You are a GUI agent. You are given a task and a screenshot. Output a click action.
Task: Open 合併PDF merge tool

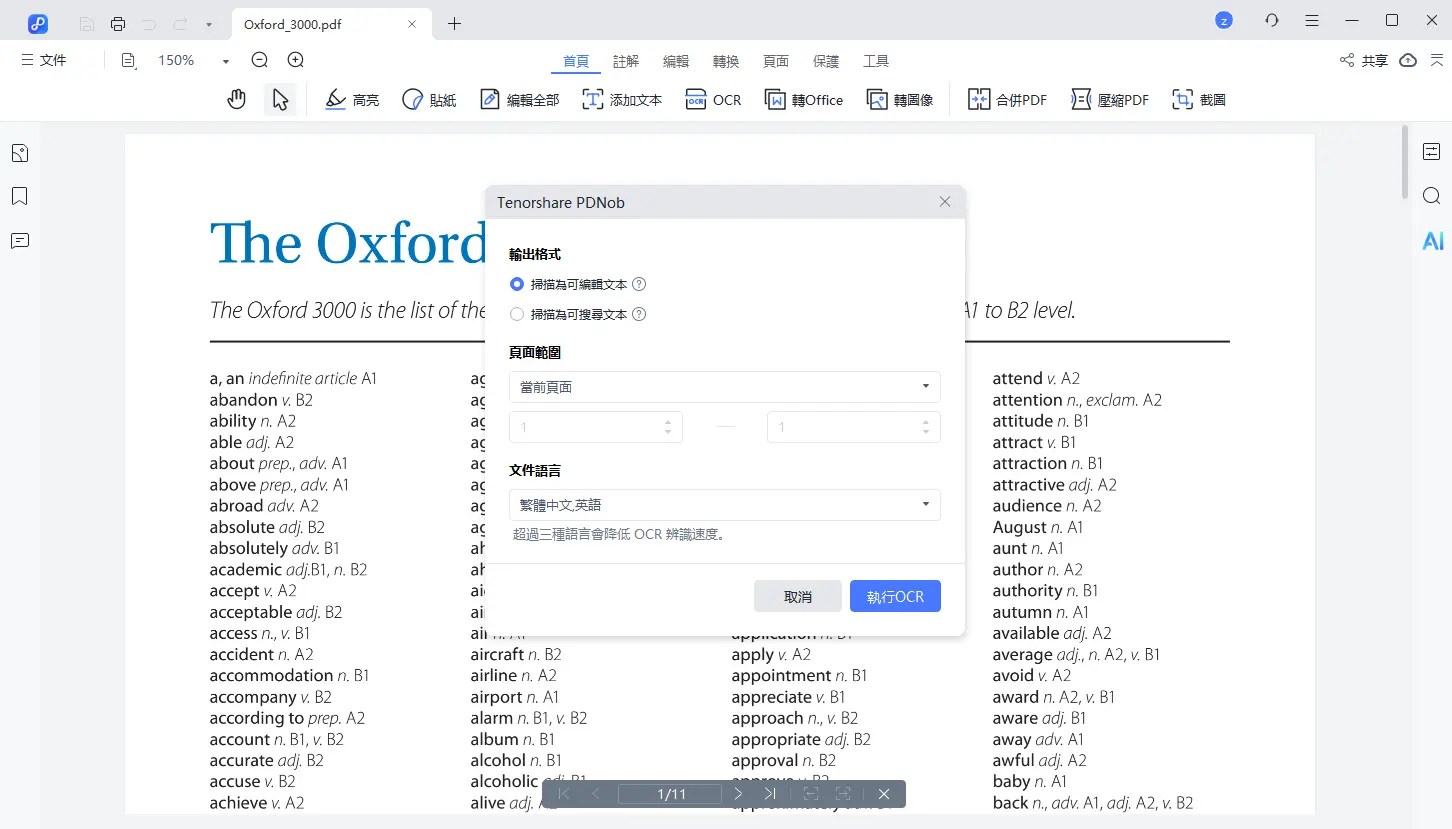[1007, 100]
